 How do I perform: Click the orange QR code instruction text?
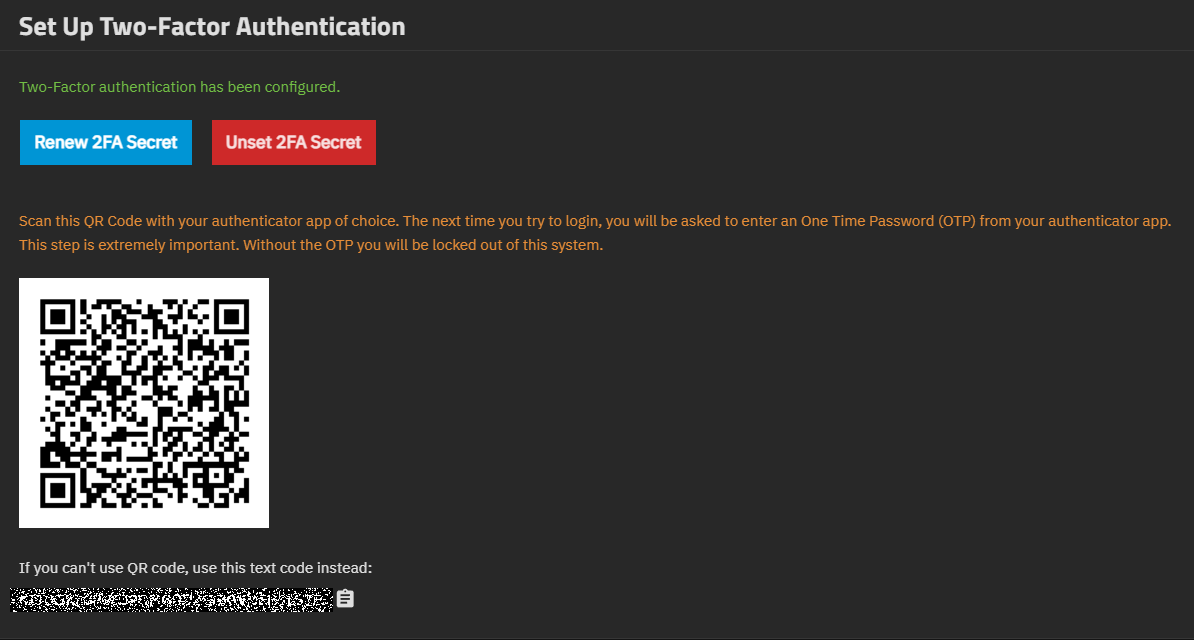coord(594,232)
